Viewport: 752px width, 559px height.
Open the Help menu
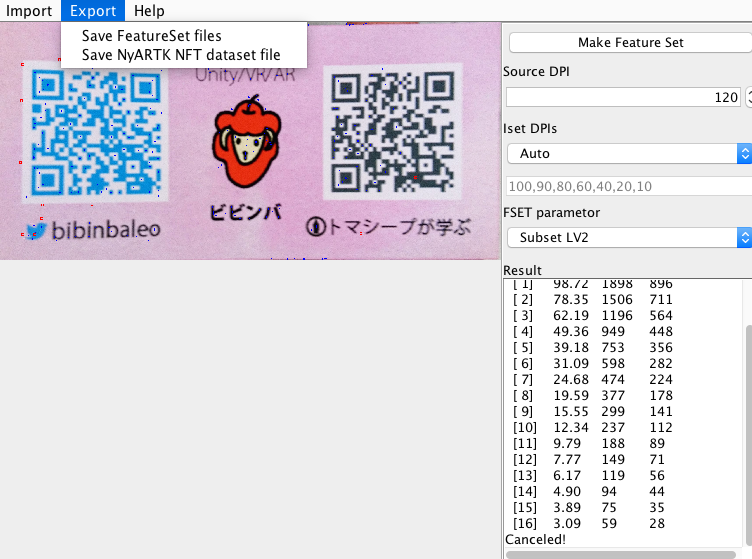pyautogui.click(x=149, y=11)
